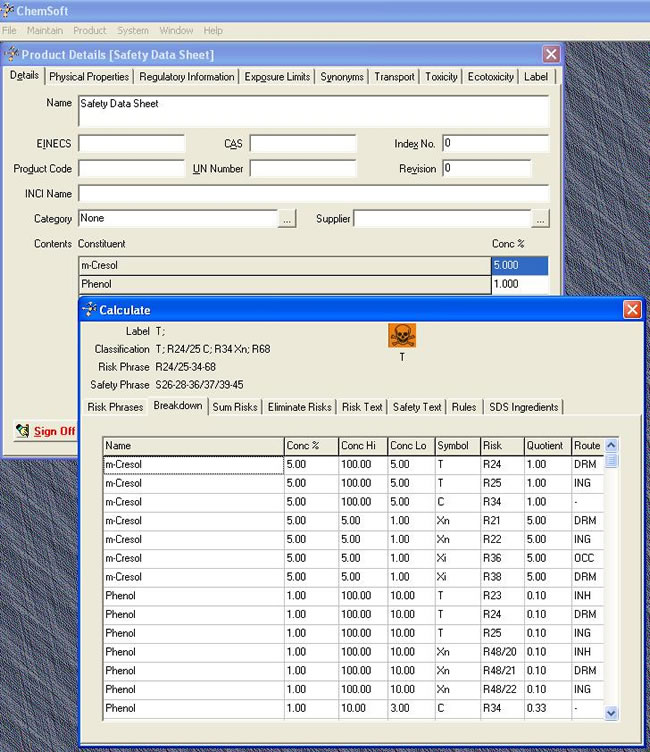The image size is (650, 752).
Task: Click the Breakdown table scrollbar thumb
Action: 611,460
